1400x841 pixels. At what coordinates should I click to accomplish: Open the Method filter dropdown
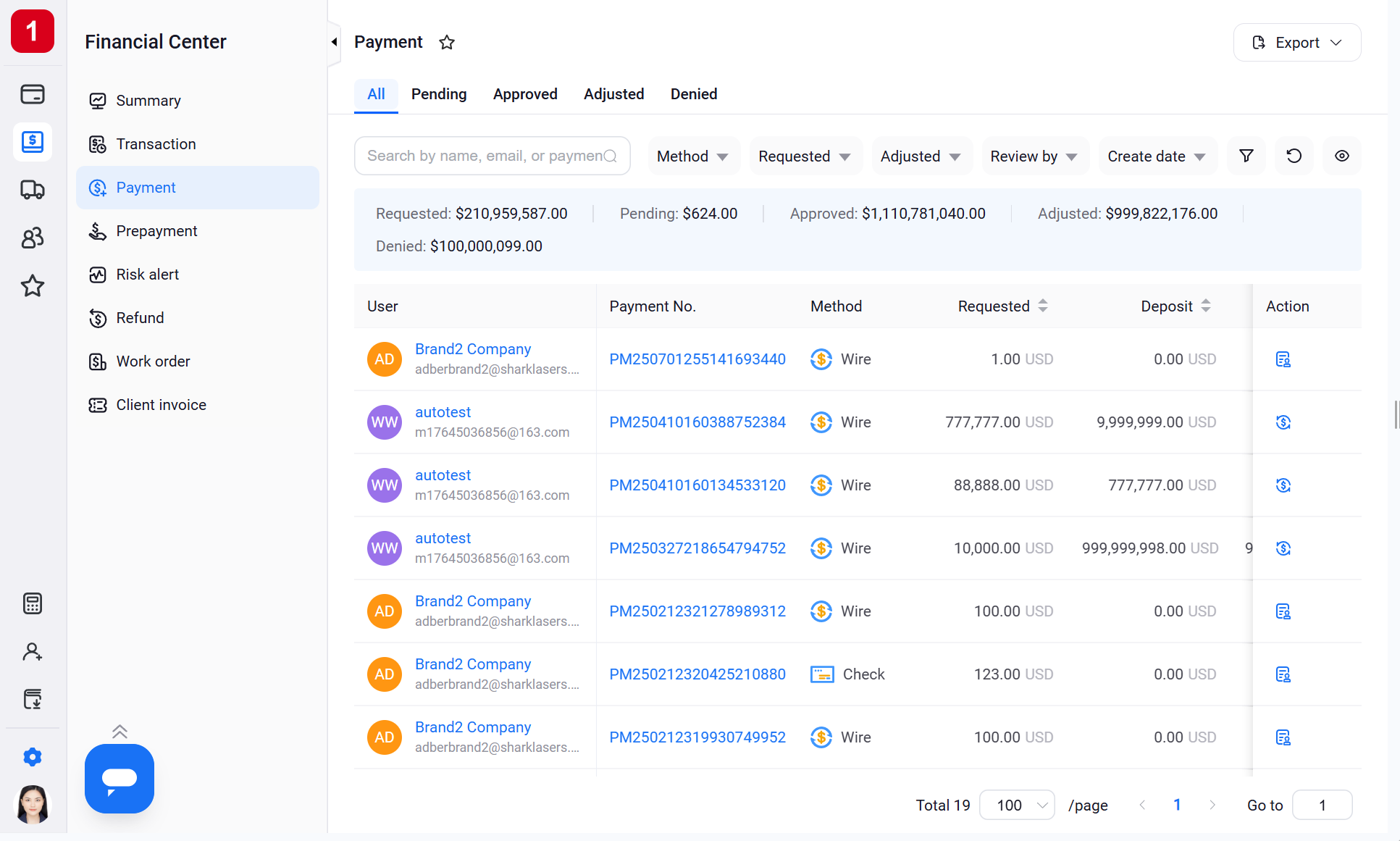click(692, 156)
